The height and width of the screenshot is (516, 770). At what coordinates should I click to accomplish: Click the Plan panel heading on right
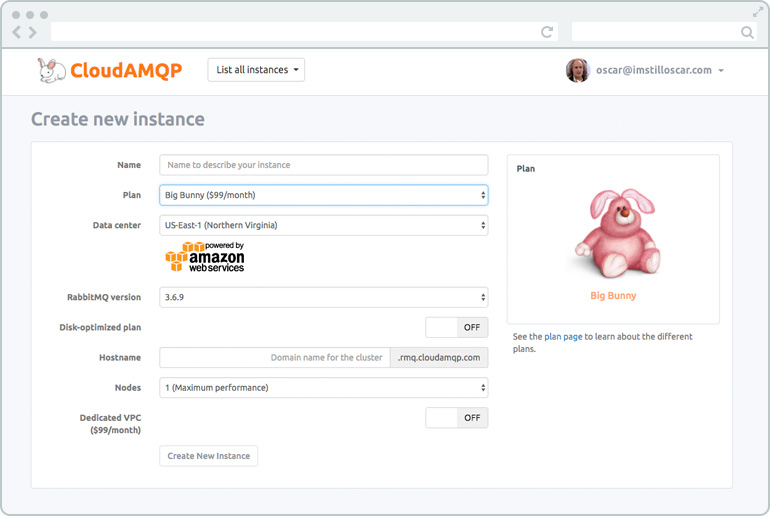tap(525, 168)
